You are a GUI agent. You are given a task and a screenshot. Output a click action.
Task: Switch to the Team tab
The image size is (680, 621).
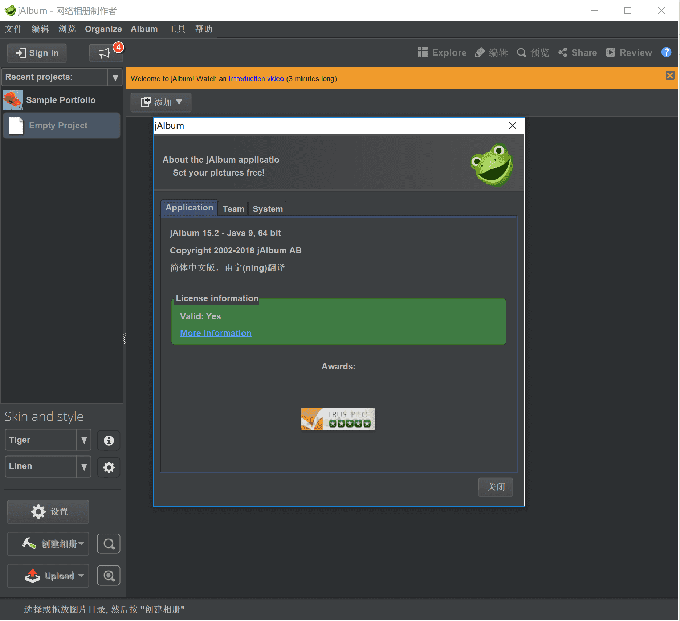(233, 209)
